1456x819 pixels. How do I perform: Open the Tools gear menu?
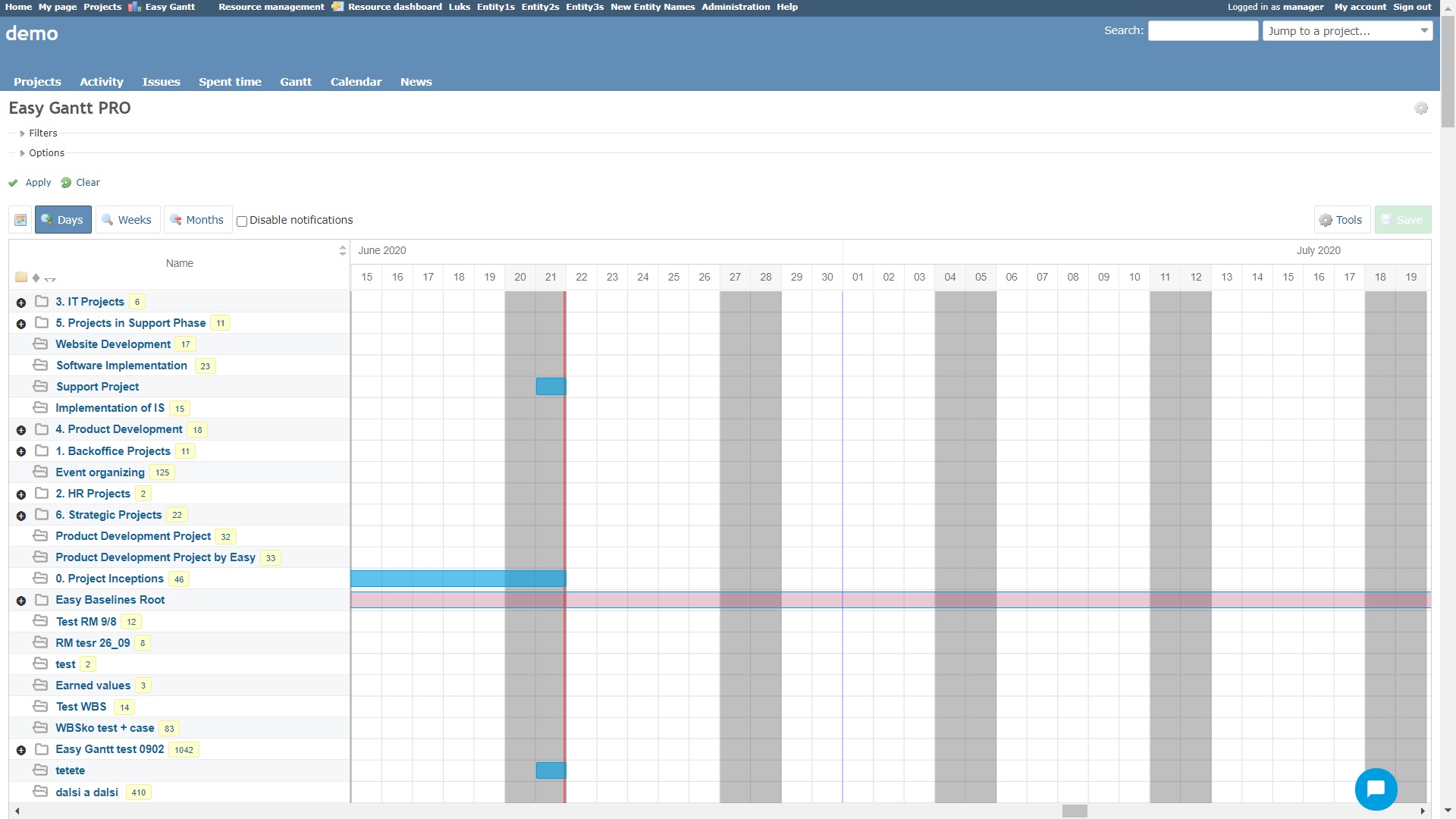click(1341, 220)
